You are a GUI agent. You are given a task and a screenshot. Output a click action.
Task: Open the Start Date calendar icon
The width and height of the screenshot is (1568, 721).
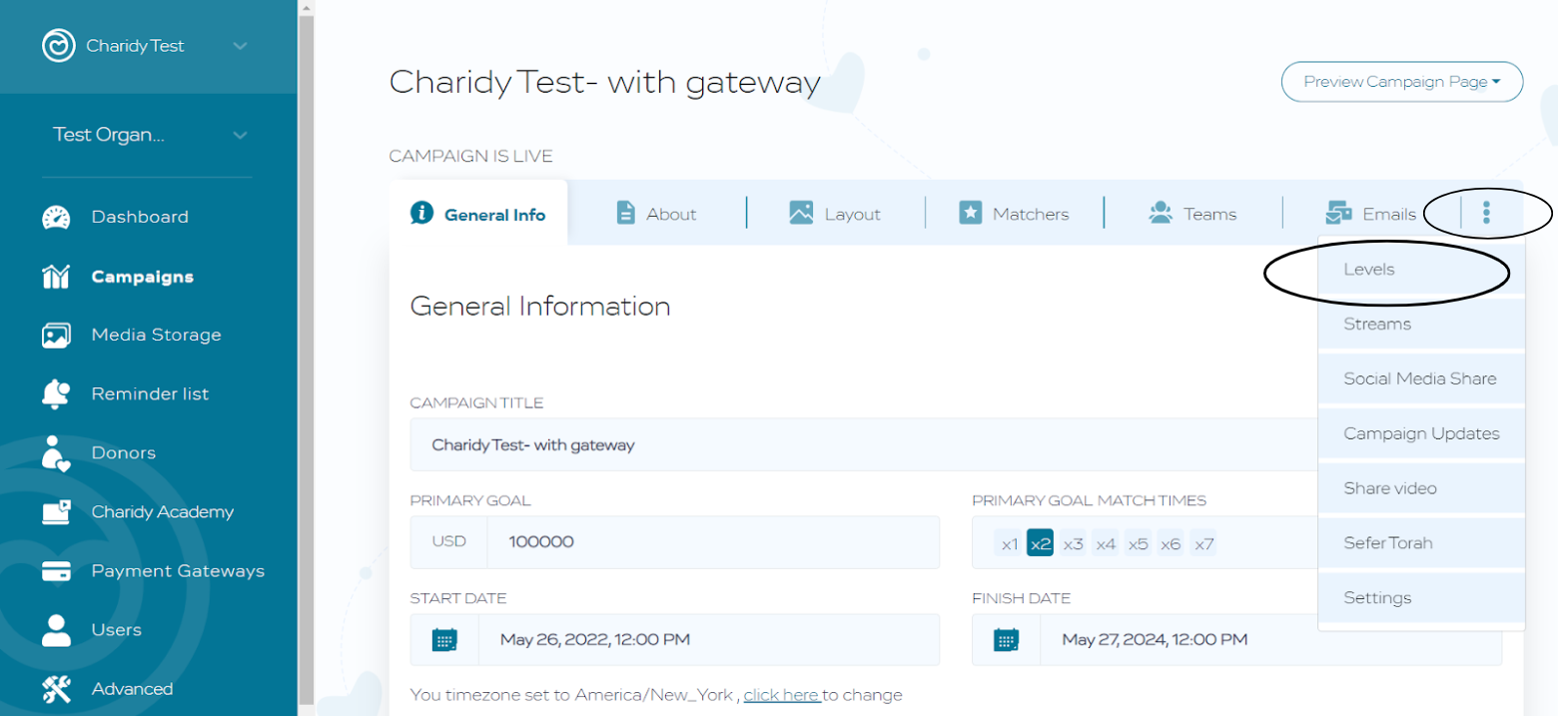444,640
